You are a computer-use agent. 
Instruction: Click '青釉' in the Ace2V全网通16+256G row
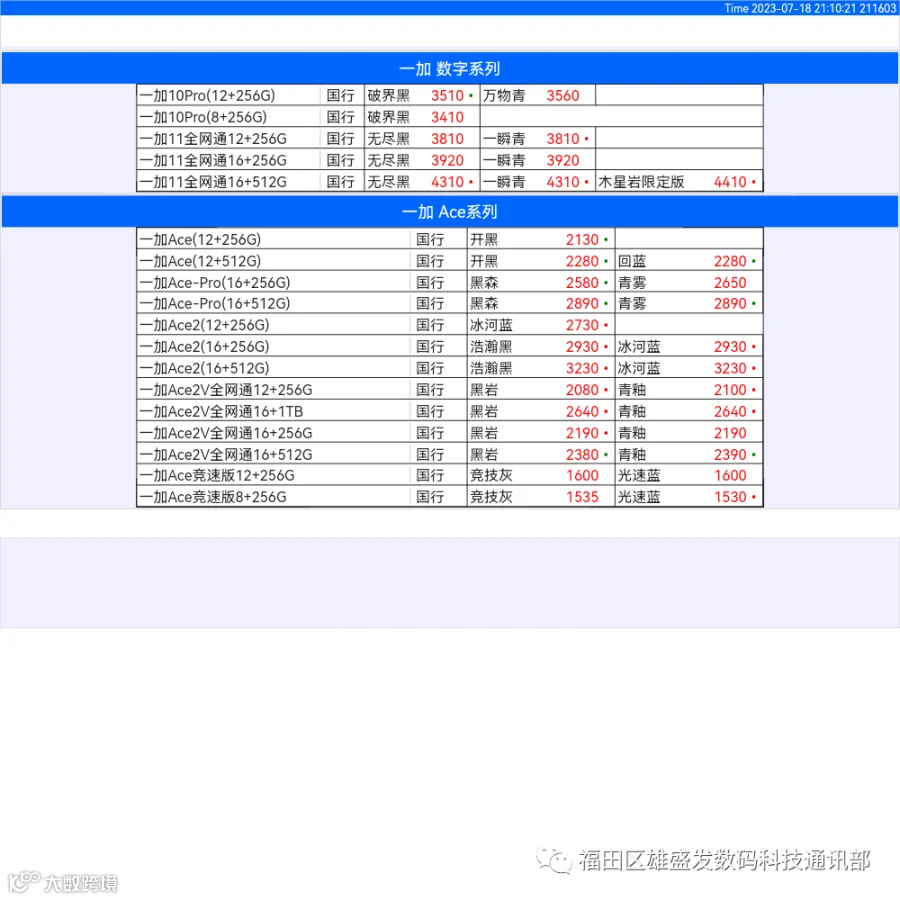[632, 433]
